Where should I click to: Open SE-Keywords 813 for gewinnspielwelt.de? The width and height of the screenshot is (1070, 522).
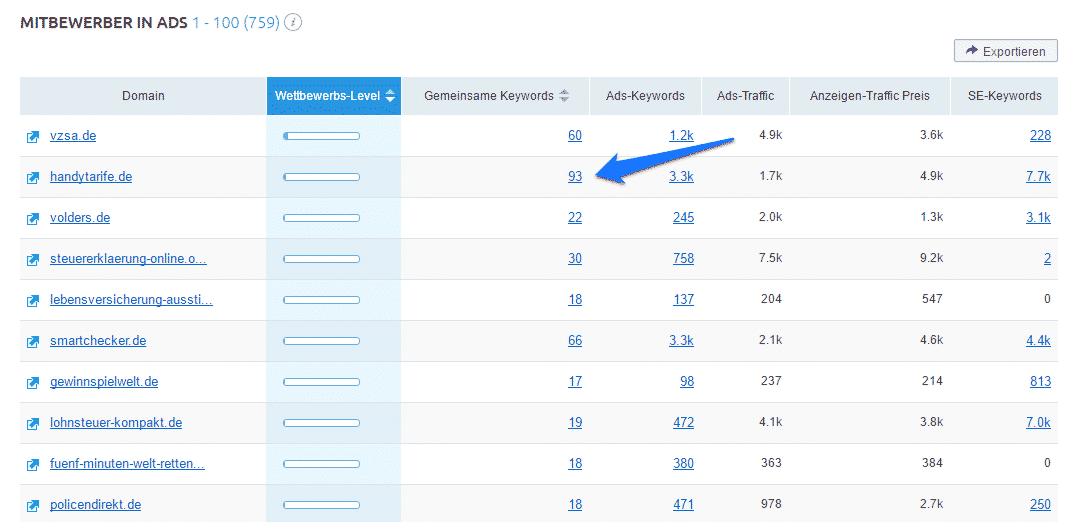click(1040, 381)
